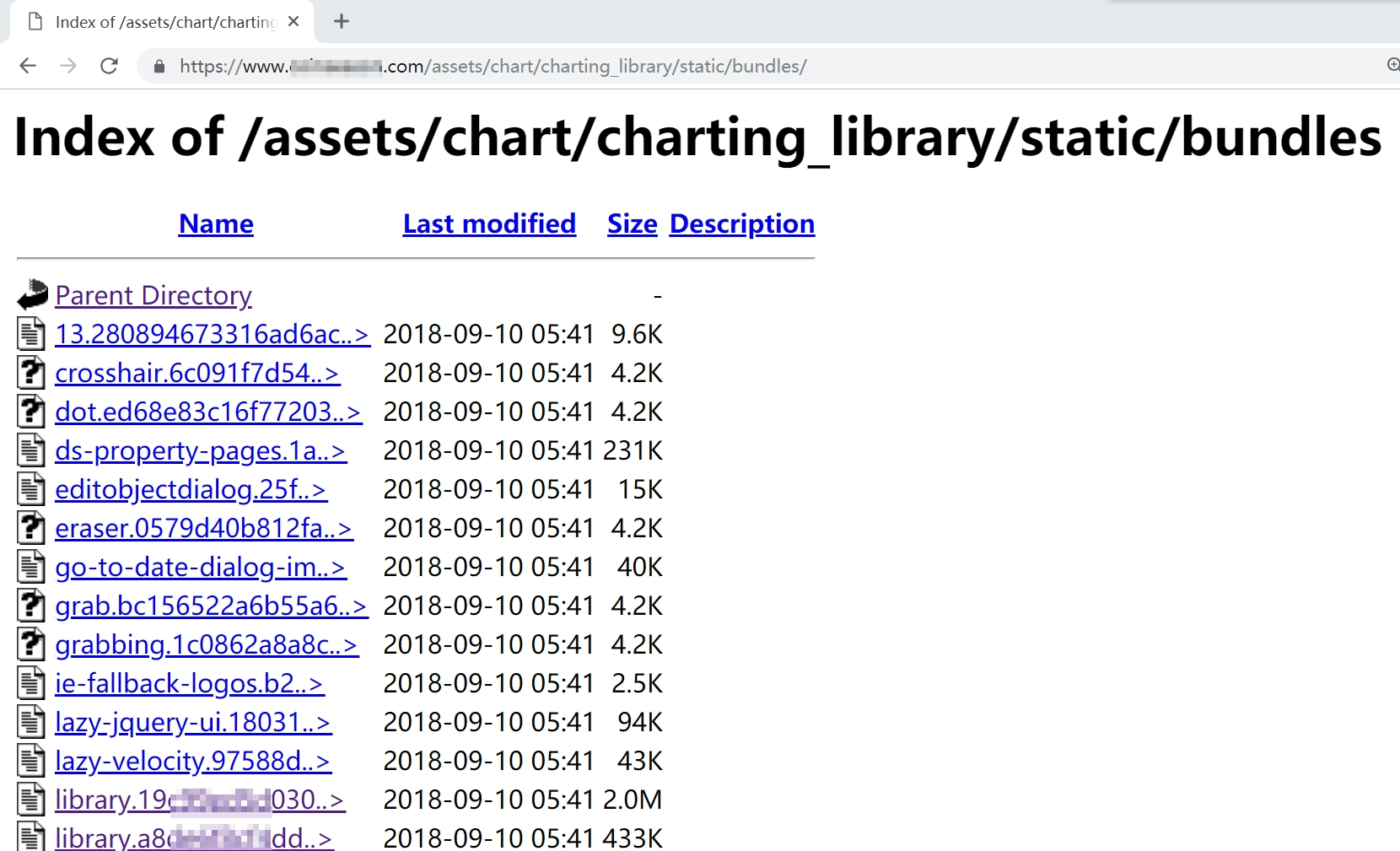Open the lazy-jquery-ui.18031 file link
Viewport: 1400px width, 851px height.
[x=193, y=722]
